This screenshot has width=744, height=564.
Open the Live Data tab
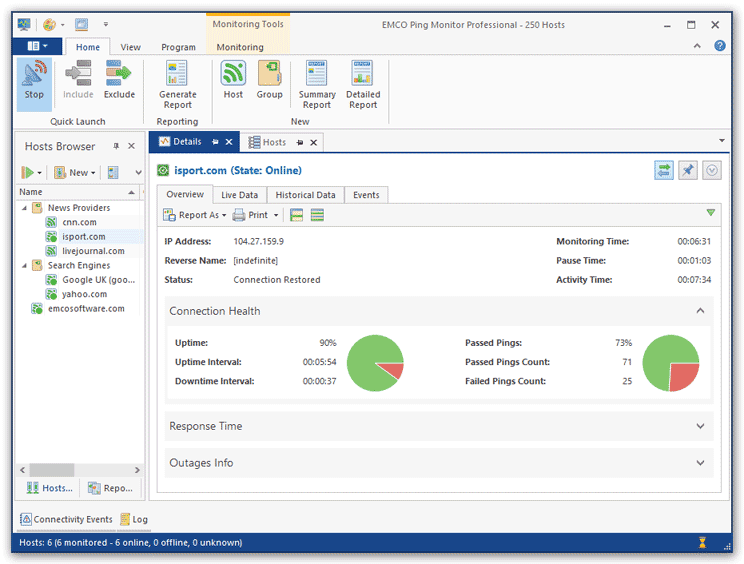click(x=239, y=195)
